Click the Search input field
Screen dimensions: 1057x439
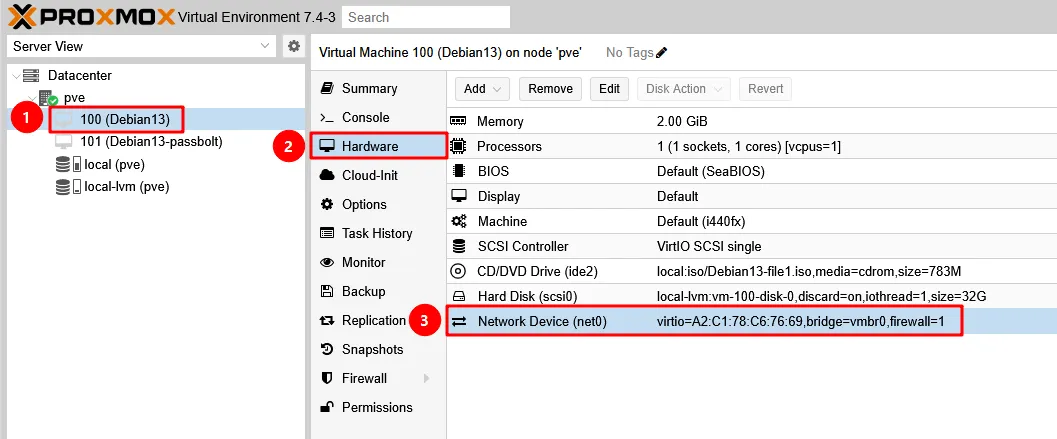click(425, 17)
